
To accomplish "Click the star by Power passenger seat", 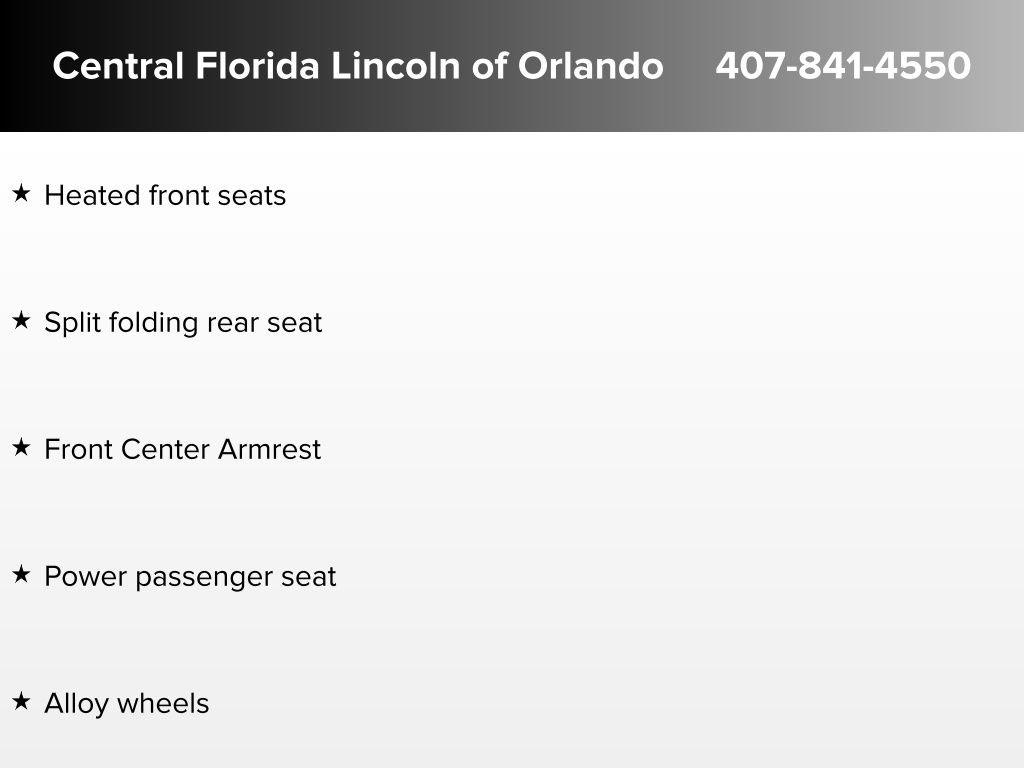I will (x=21, y=574).
